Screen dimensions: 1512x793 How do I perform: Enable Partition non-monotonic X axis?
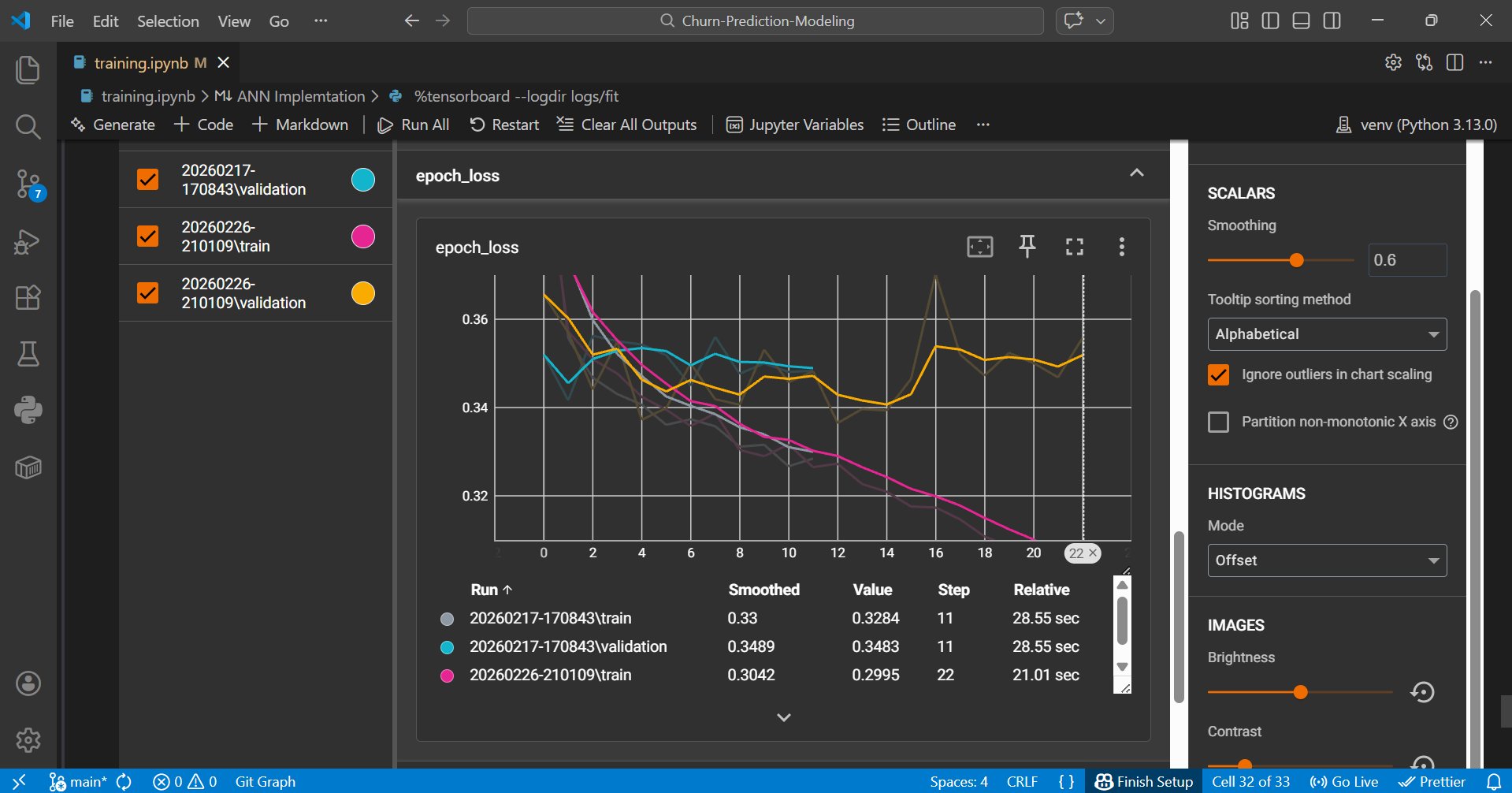coord(1218,422)
